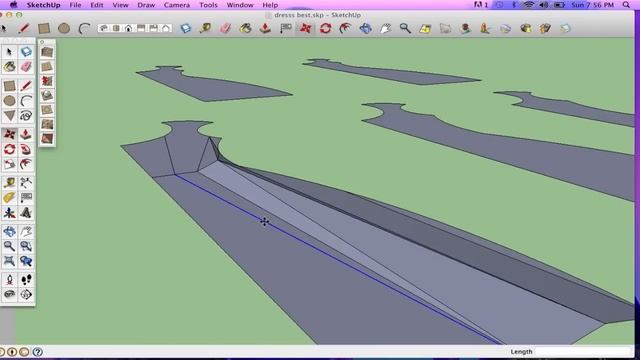Activate the Sandbox Smoove tool
This screenshot has height=360, width=640.
pos(47,81)
